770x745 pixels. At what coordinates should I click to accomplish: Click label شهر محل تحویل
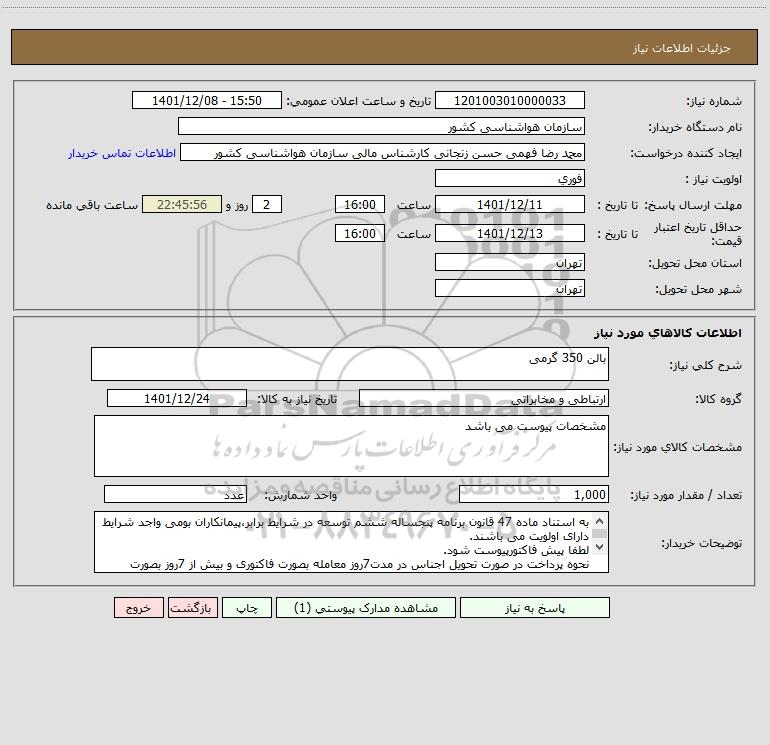point(699,289)
